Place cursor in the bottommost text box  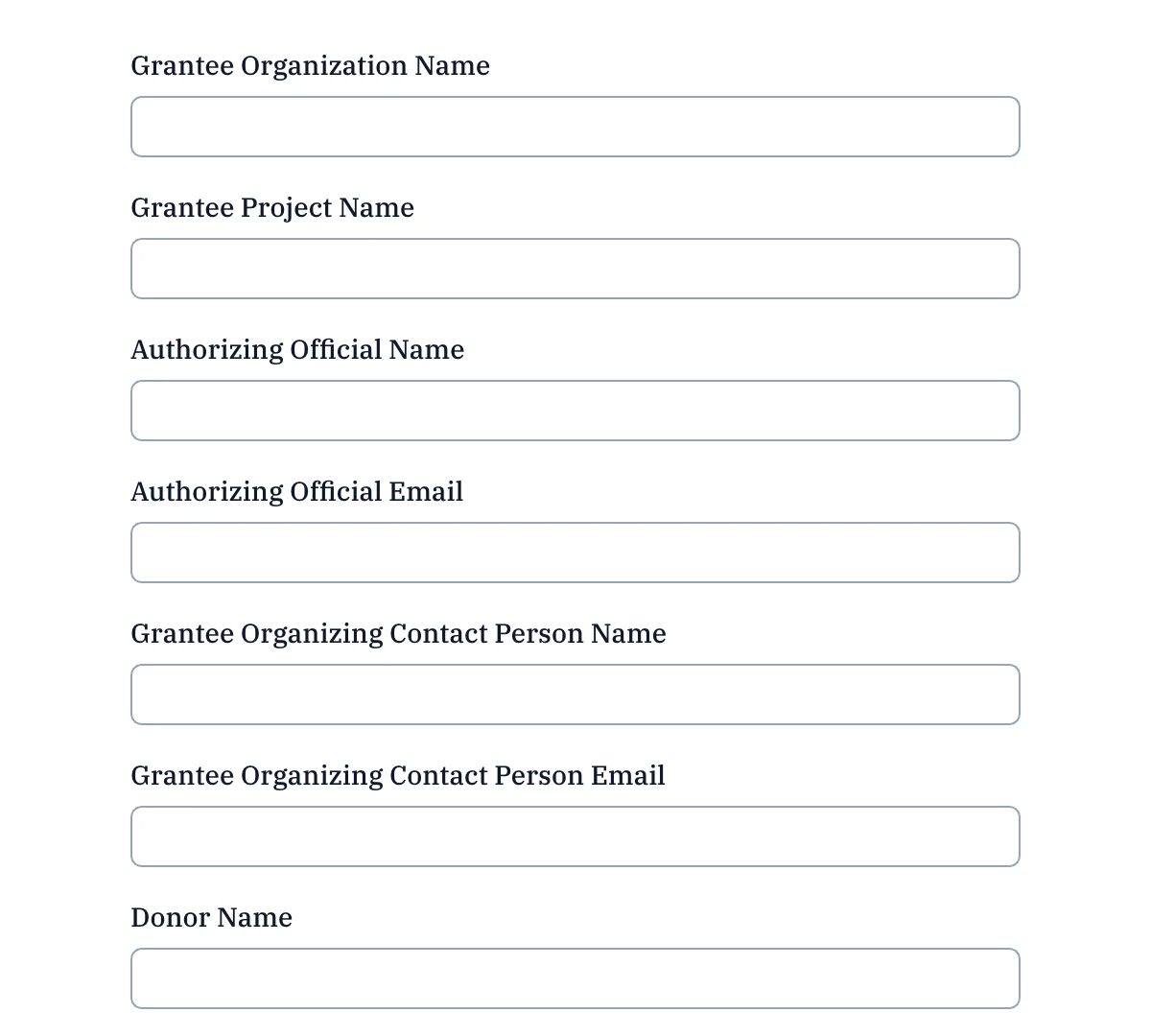(575, 977)
